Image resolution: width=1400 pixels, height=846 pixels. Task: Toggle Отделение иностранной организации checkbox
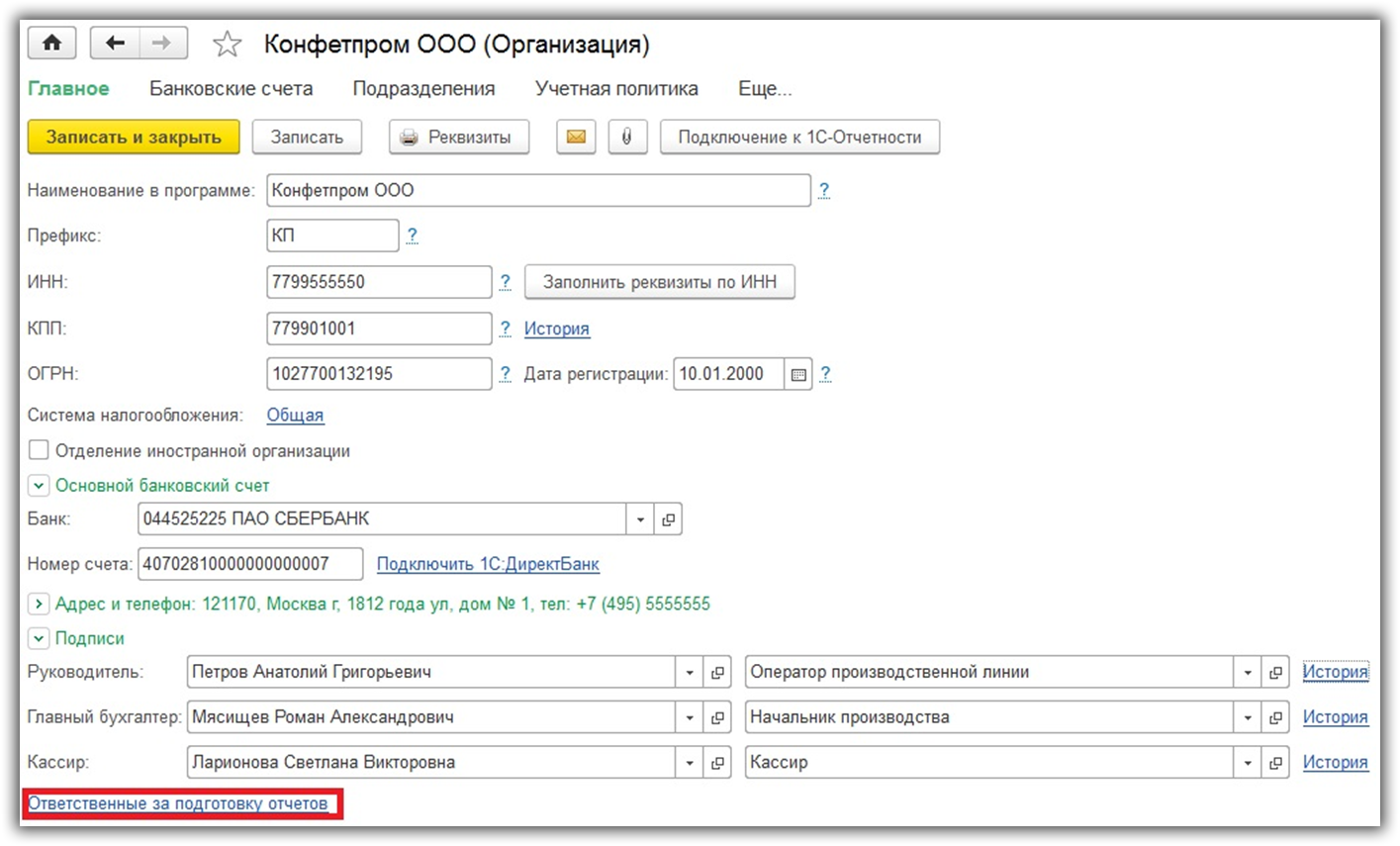[x=39, y=450]
